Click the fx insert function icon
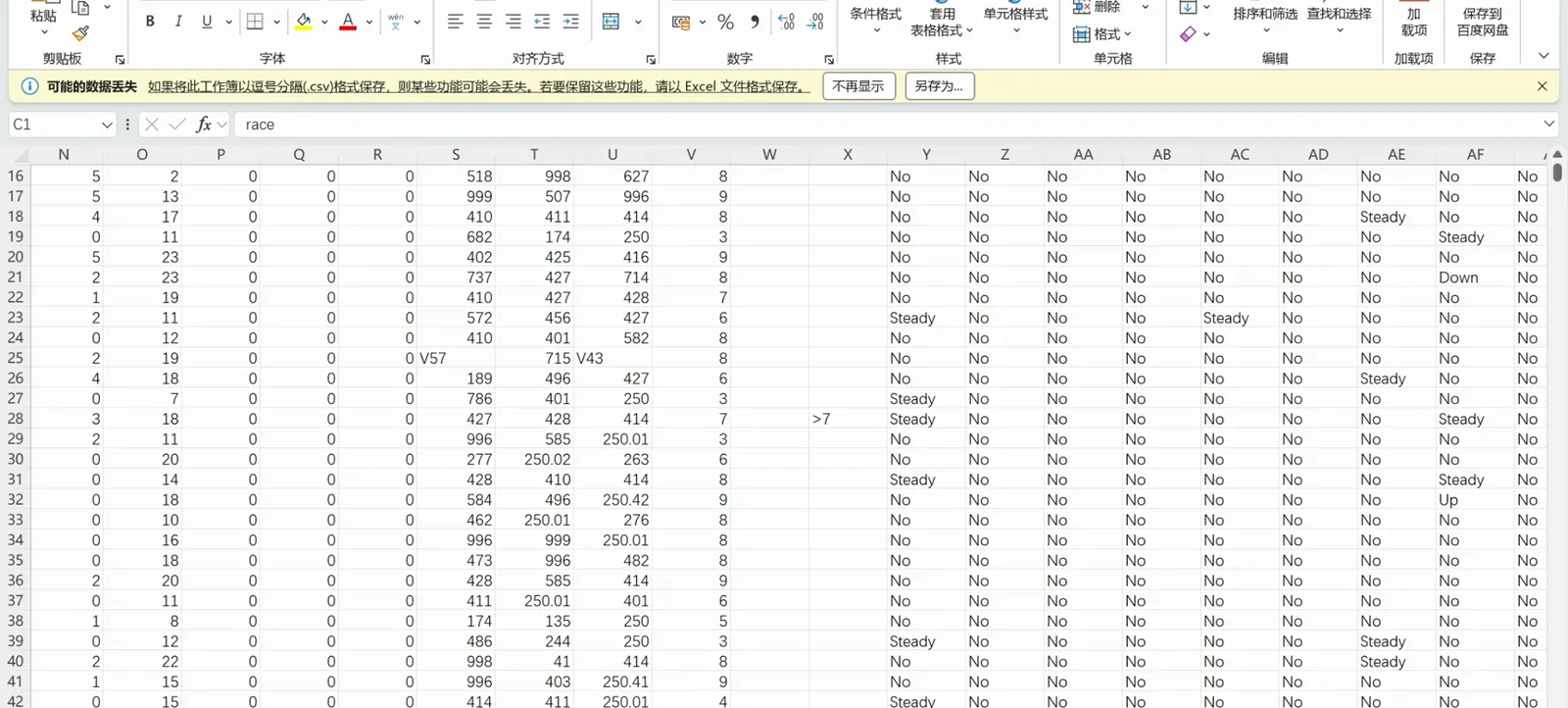Screen dimensions: 1568x708 click(204, 125)
